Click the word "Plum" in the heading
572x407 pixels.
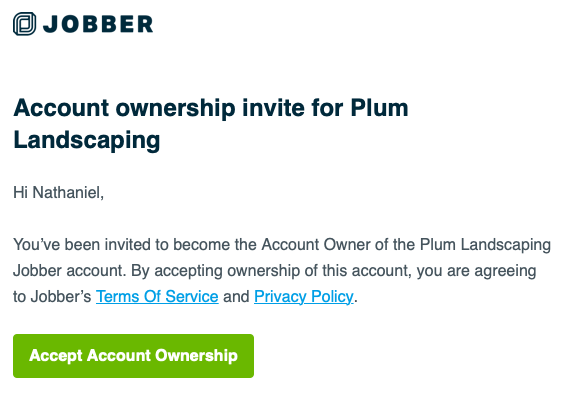(379, 108)
